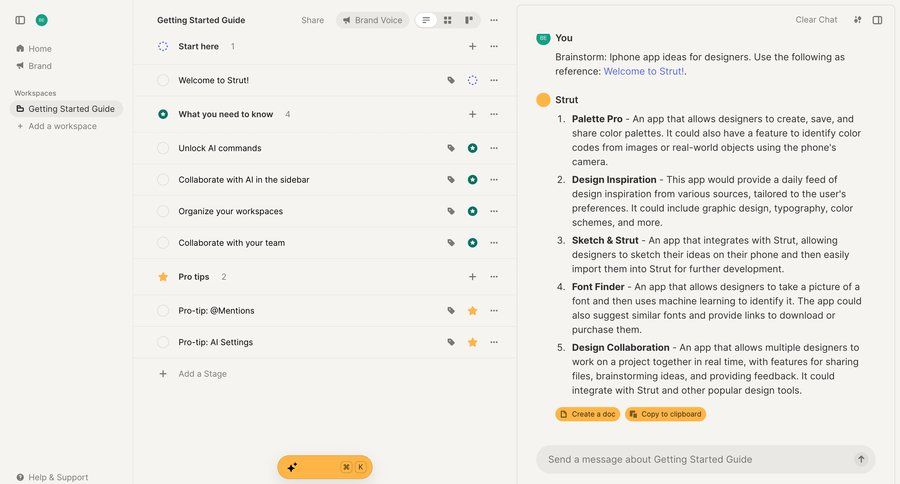Viewport: 900px width, 484px height.
Task: Share the Getting Started Guide
Action: click(x=312, y=20)
